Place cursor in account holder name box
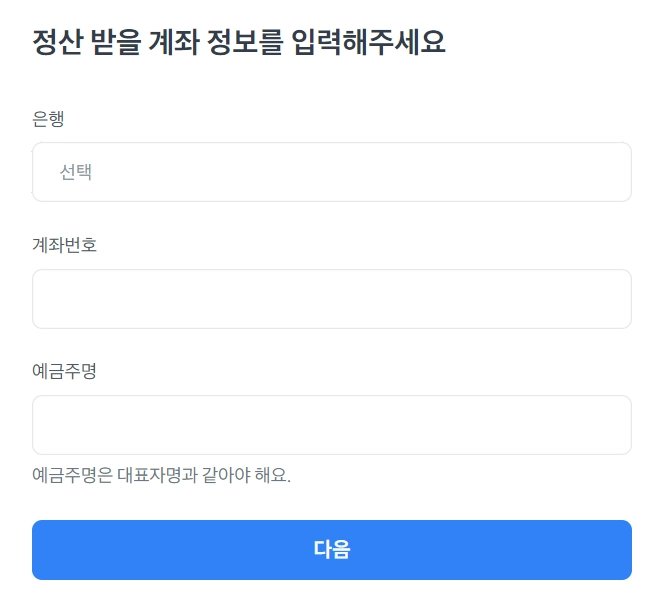Image resolution: width=668 pixels, height=604 pixels. click(x=331, y=425)
